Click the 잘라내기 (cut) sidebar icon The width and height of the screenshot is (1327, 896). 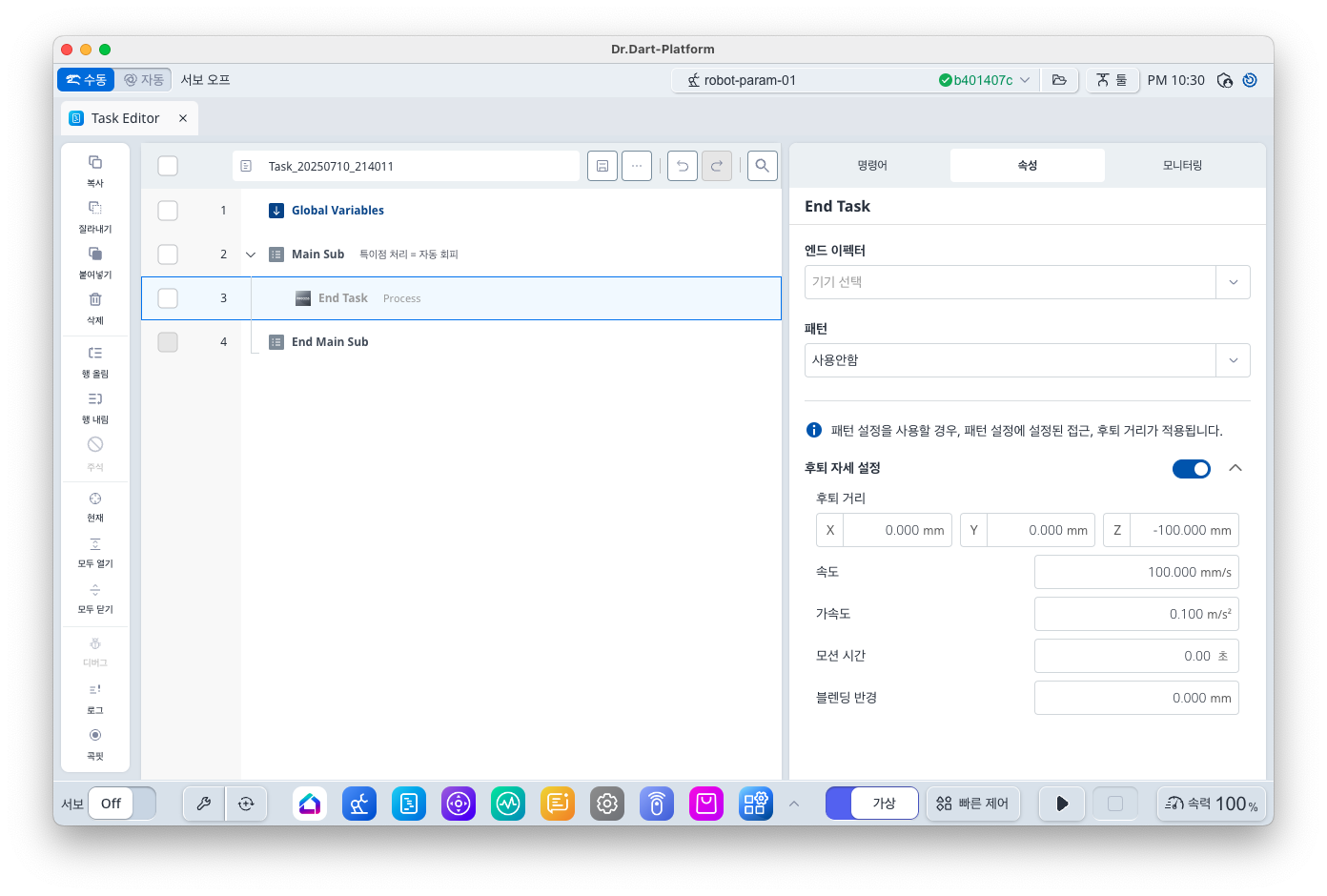click(94, 215)
